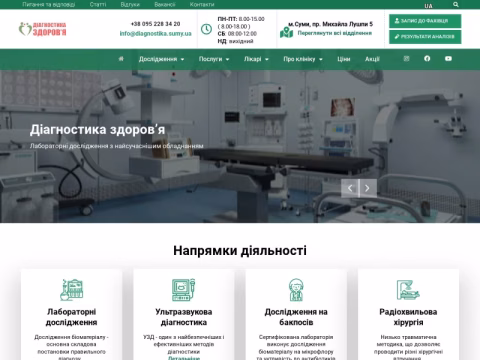Expand the Послуги dropdown menu

[214, 59]
